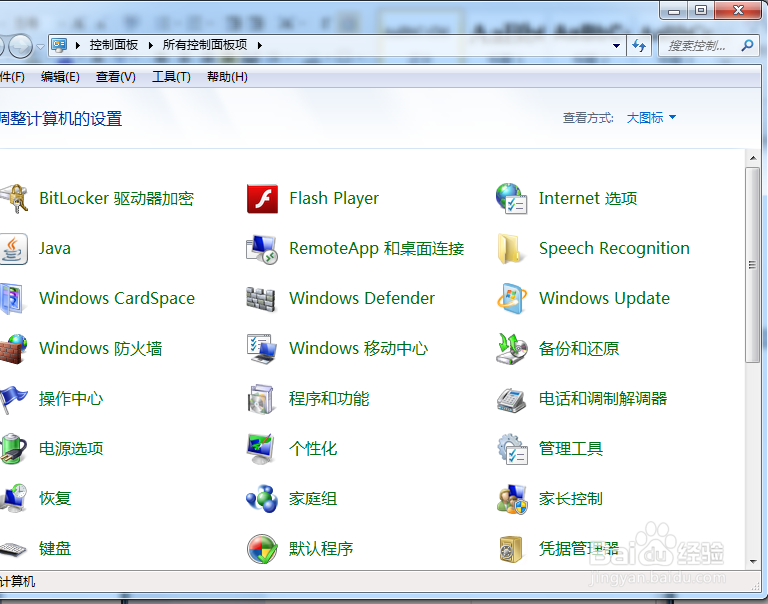Open the Flash Player text link

click(334, 198)
